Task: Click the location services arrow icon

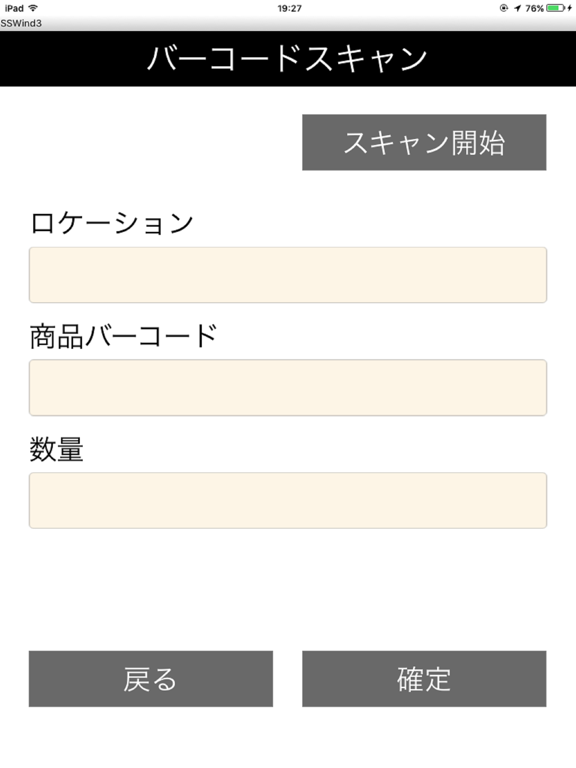Action: [x=517, y=8]
